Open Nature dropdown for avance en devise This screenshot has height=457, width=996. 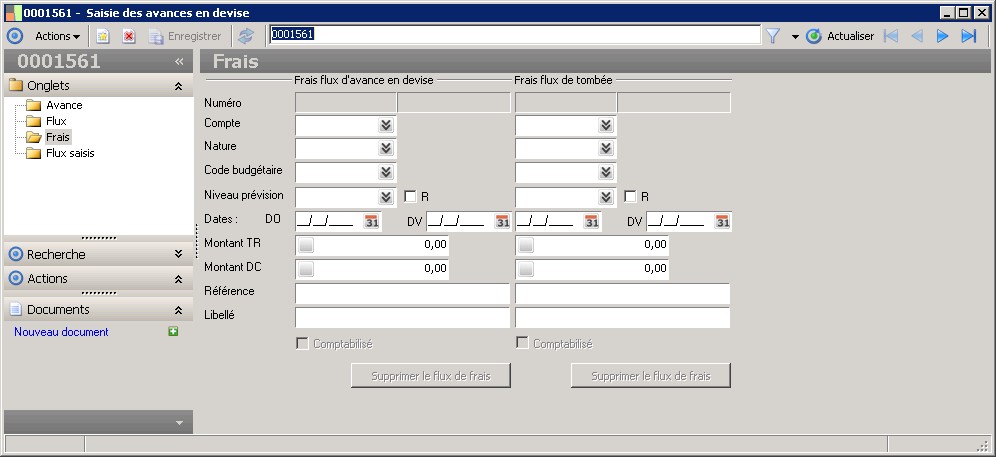pos(386,148)
